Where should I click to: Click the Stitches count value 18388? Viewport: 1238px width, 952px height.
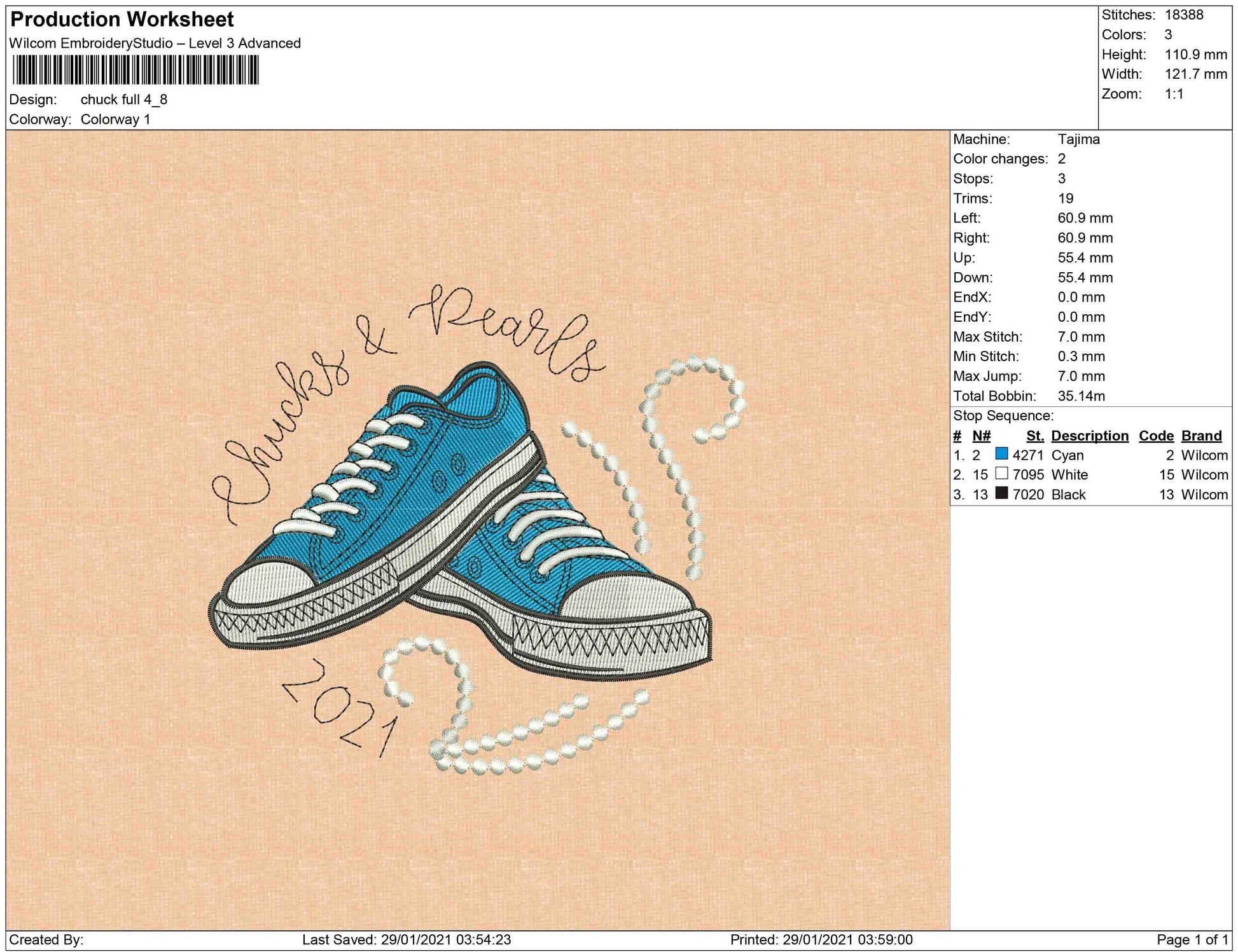1184,15
